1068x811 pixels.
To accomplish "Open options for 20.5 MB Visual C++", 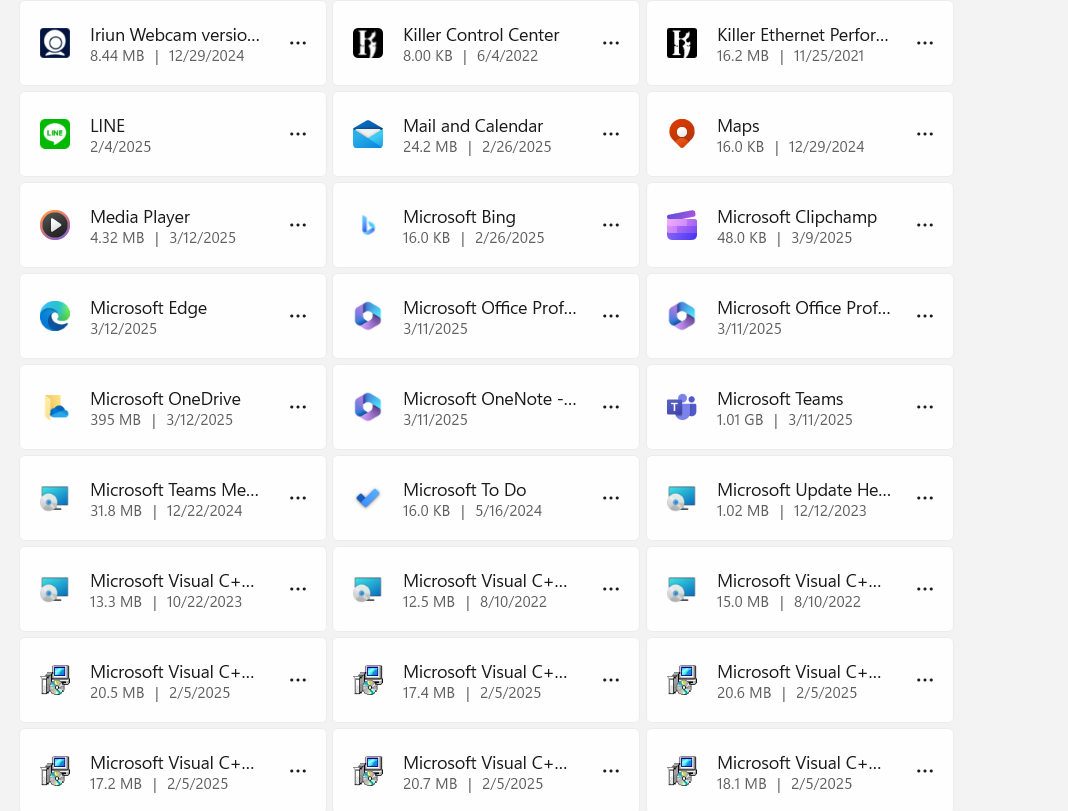I will [x=298, y=680].
